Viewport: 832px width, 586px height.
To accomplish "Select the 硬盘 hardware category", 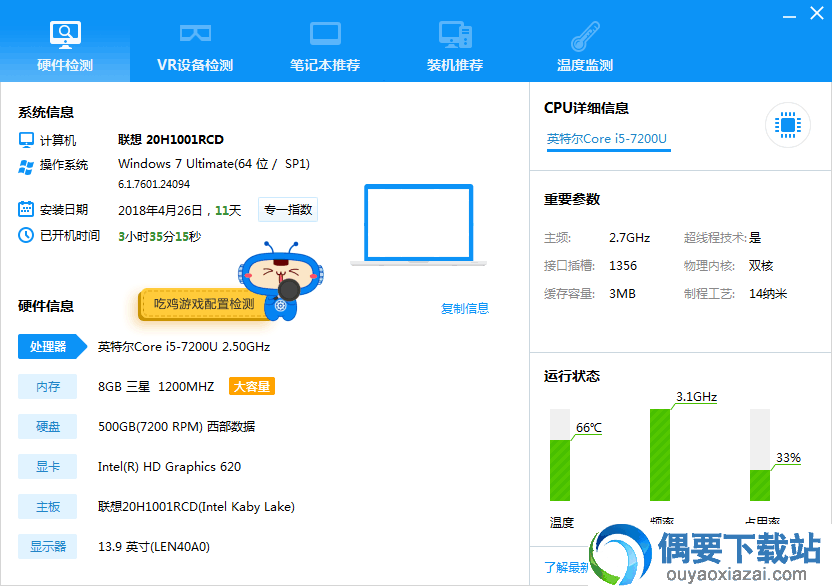I will (x=47, y=426).
